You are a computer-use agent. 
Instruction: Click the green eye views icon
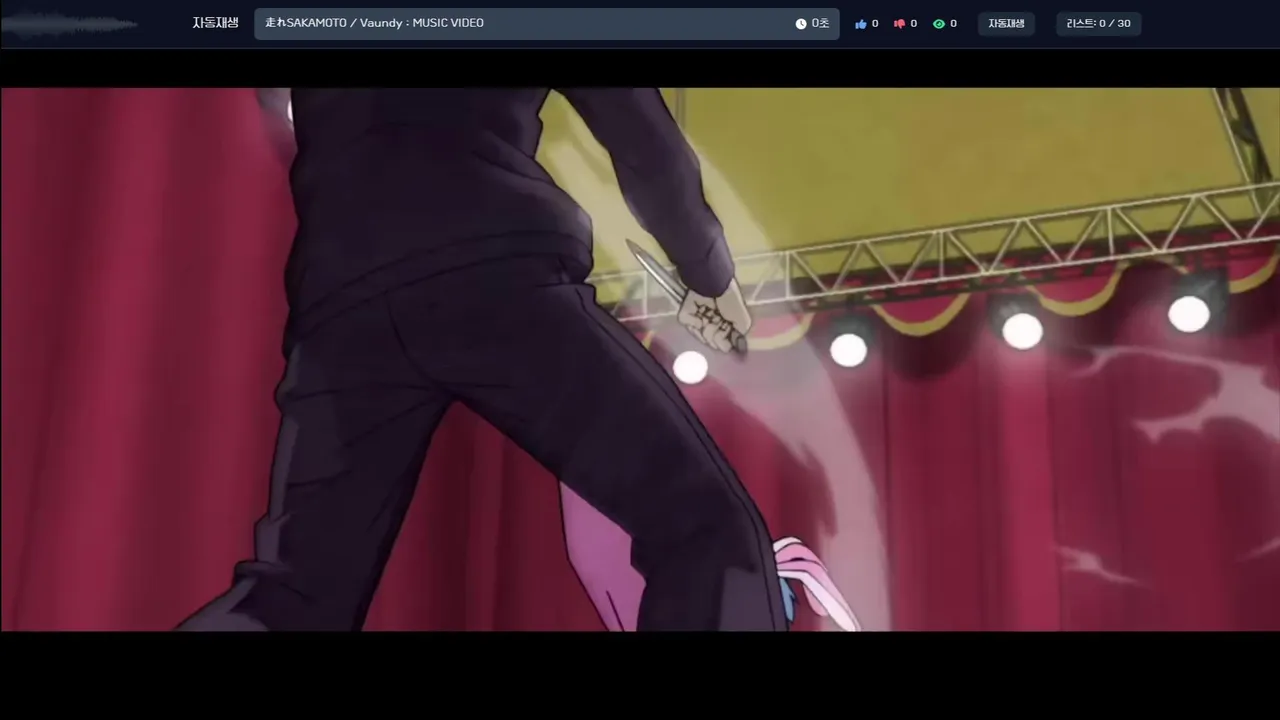pyautogui.click(x=939, y=24)
